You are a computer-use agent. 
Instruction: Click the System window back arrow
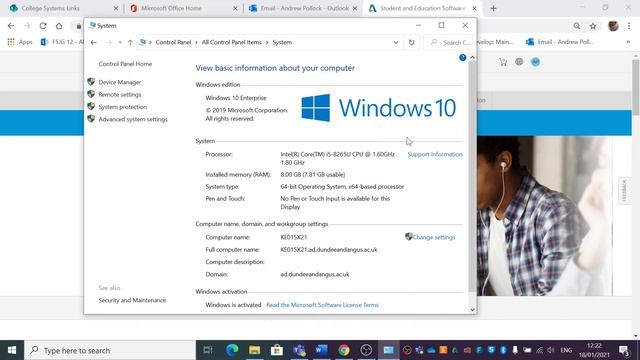93,42
